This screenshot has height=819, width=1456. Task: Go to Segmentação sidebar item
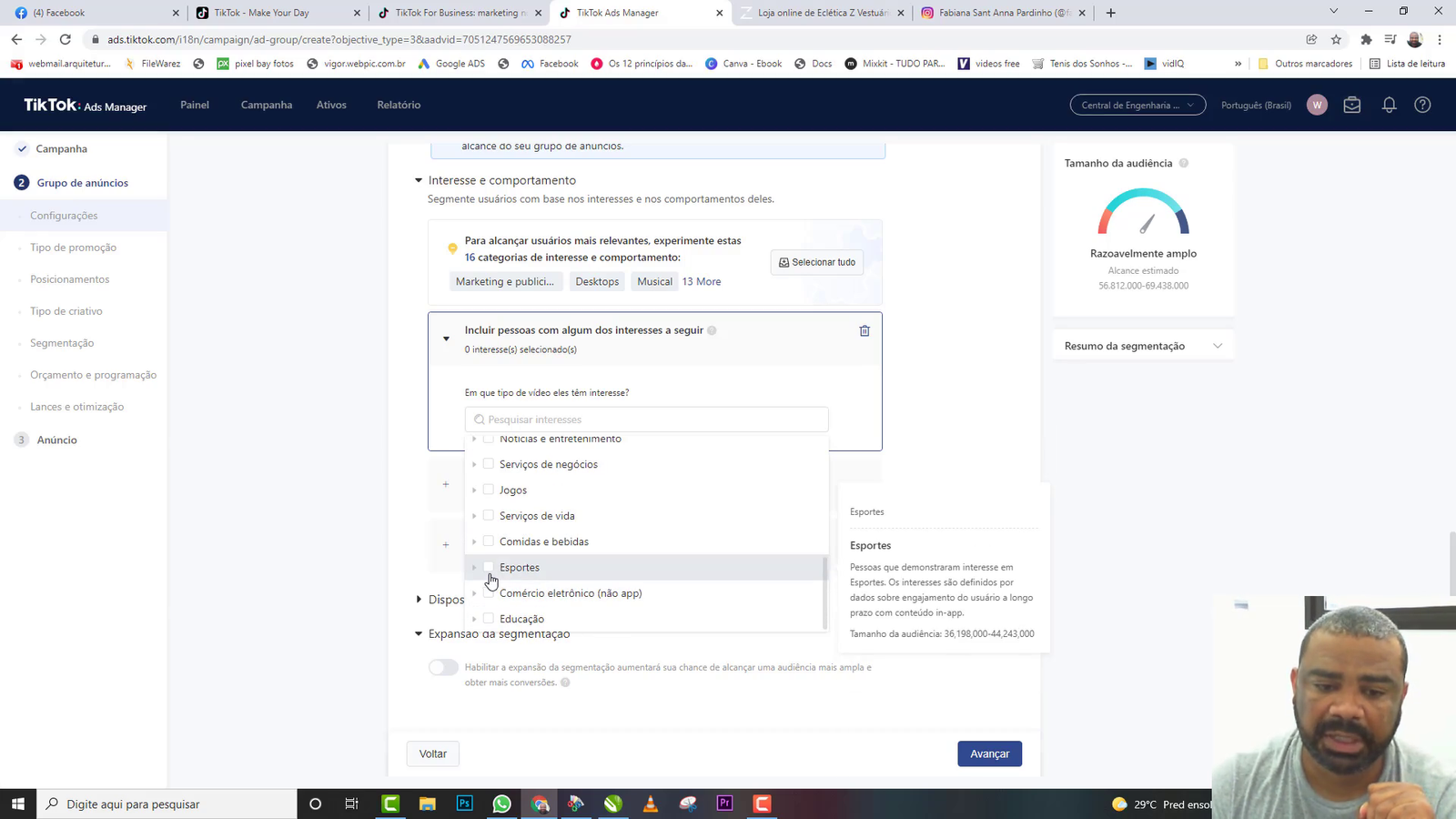click(62, 343)
